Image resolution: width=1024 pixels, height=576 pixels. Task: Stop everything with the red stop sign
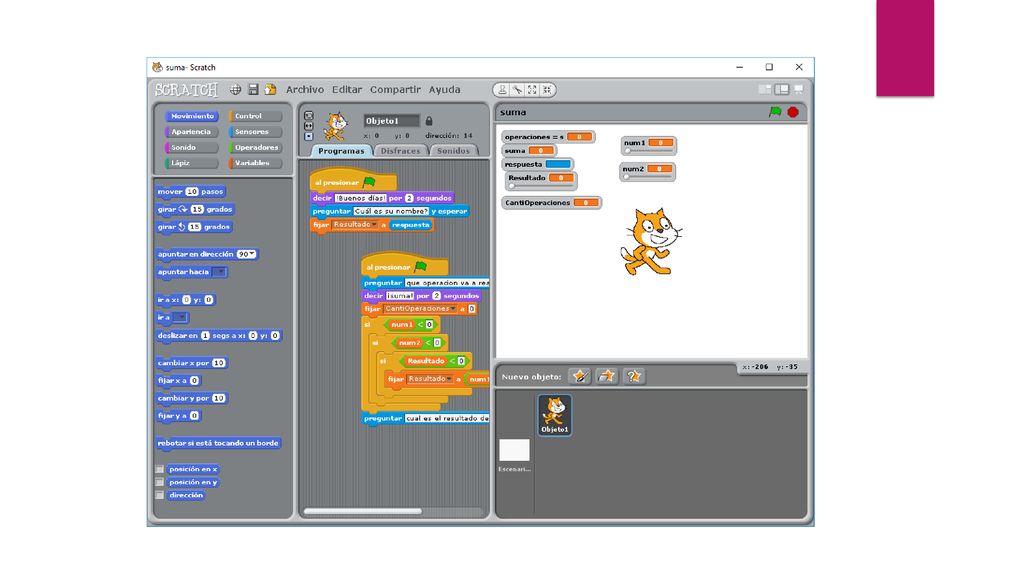coord(793,112)
